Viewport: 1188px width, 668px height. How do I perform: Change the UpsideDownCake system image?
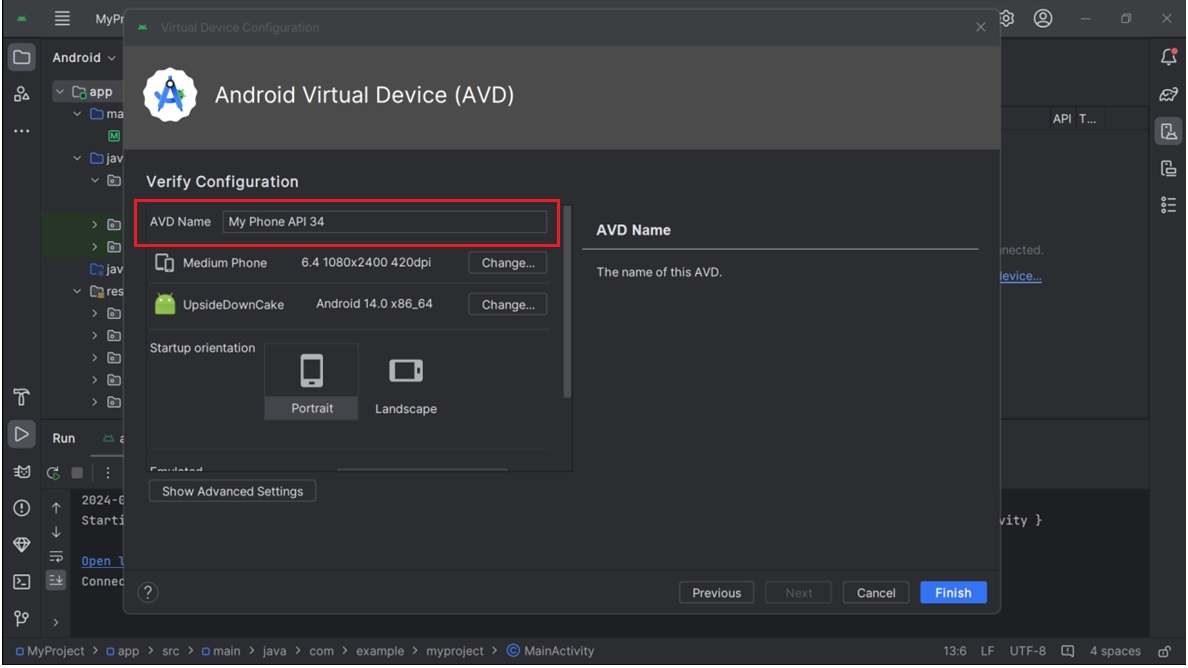508,304
